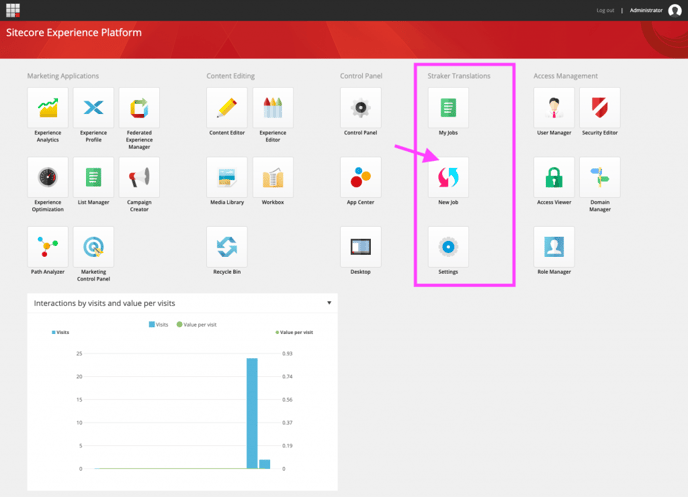Create a Straker New Job
Screen dimensions: 688x497
tap(448, 177)
